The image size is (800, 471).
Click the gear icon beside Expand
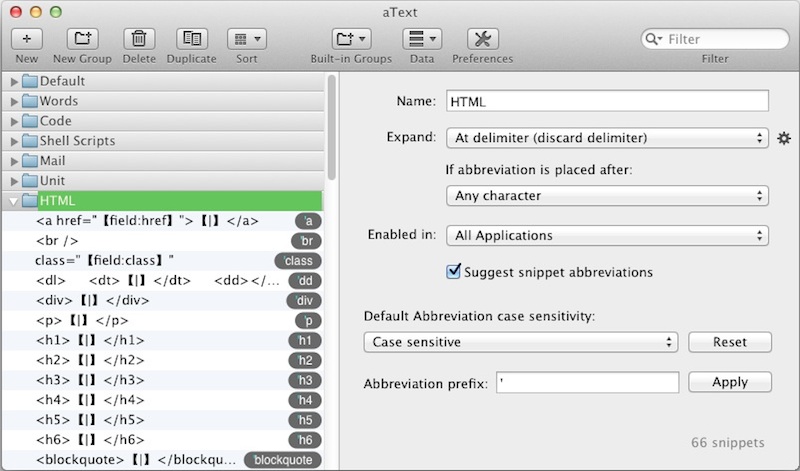coord(784,137)
